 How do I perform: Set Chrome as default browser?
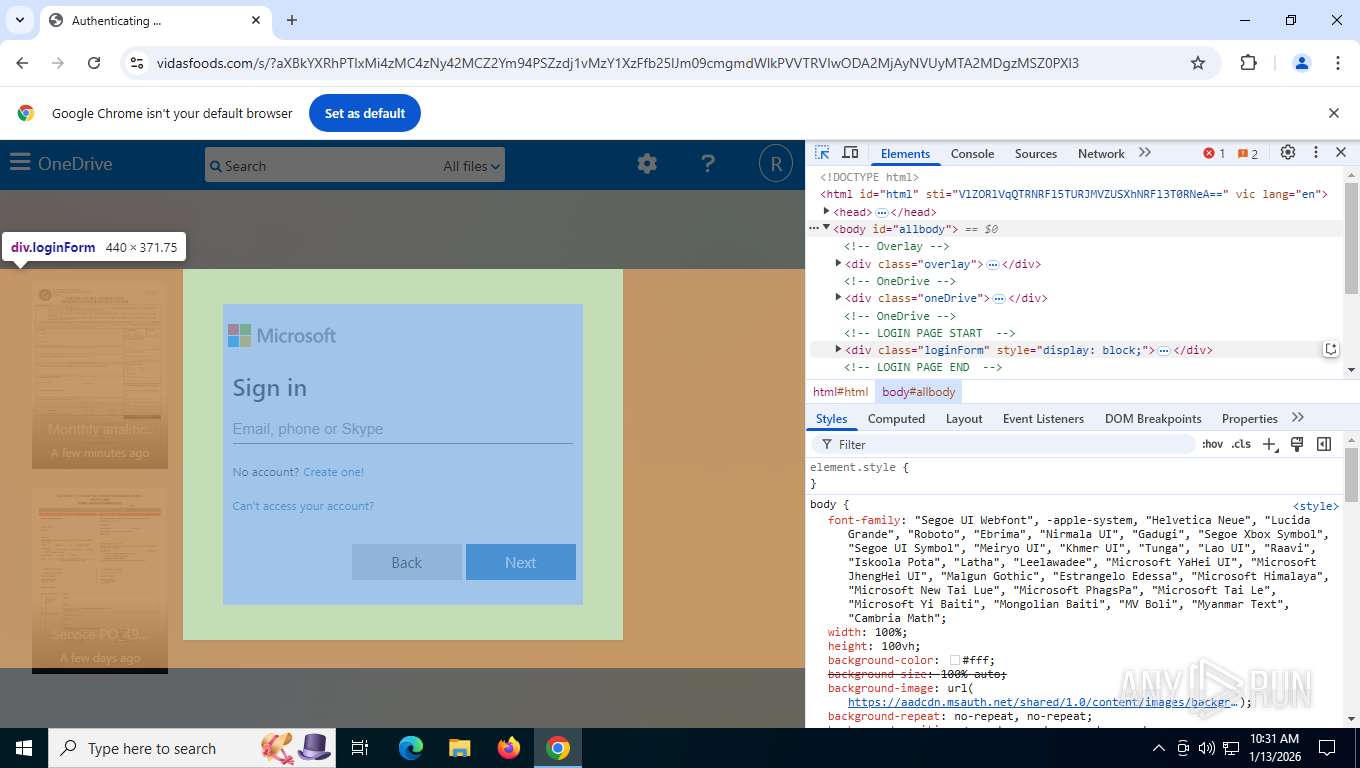tap(365, 113)
